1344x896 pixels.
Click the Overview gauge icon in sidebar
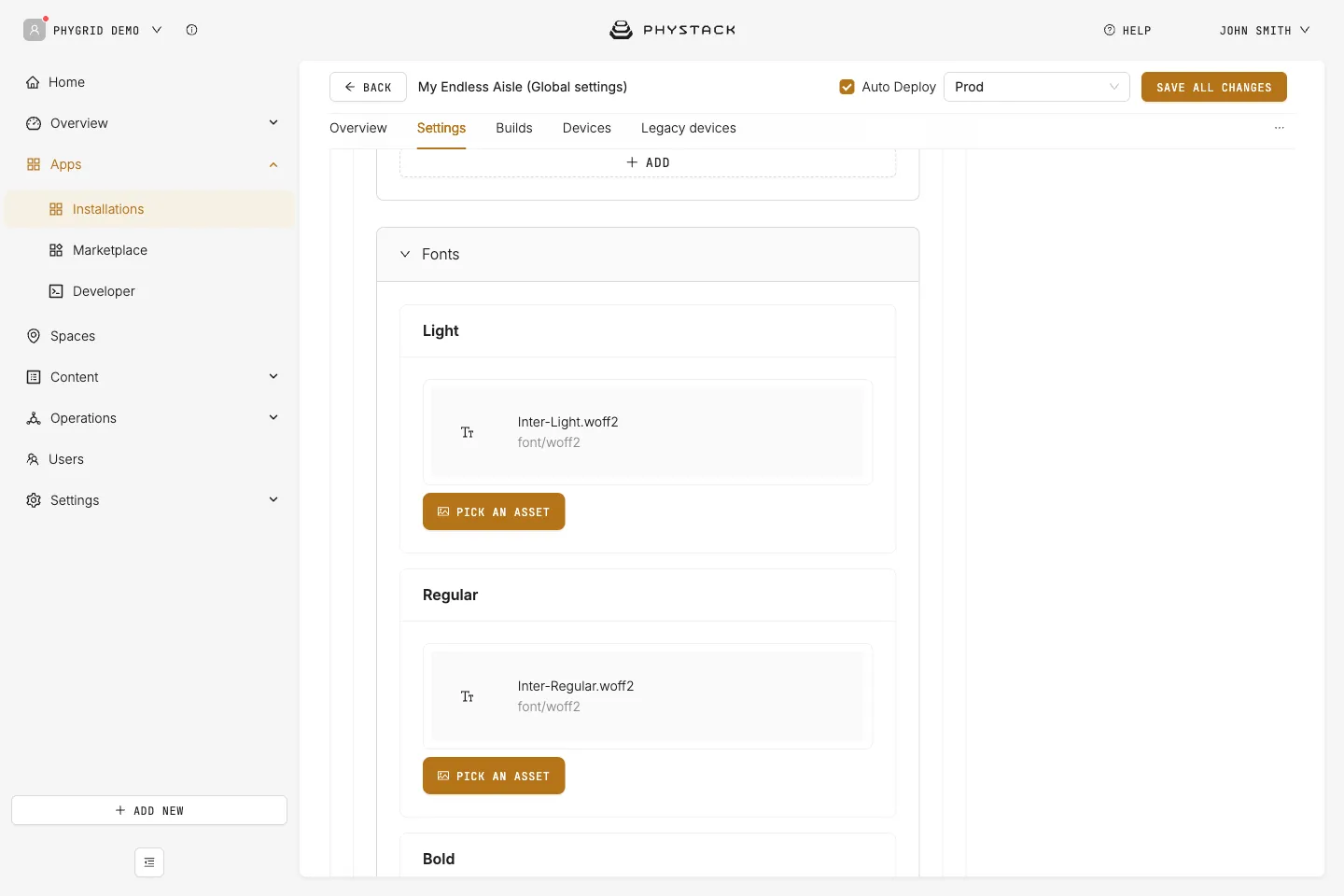(34, 123)
